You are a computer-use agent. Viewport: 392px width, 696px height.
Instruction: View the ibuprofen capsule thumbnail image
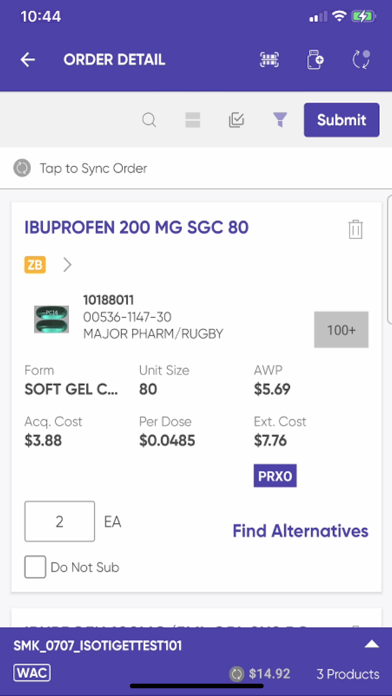tap(51, 319)
